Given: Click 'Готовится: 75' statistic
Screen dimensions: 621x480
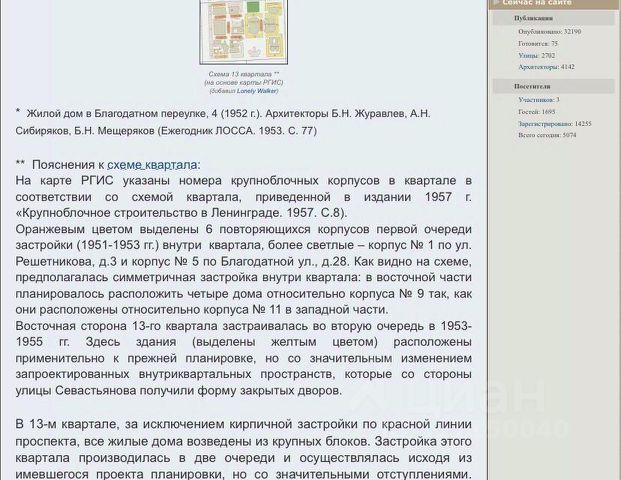Looking at the screenshot, I should pyautogui.click(x=537, y=44).
